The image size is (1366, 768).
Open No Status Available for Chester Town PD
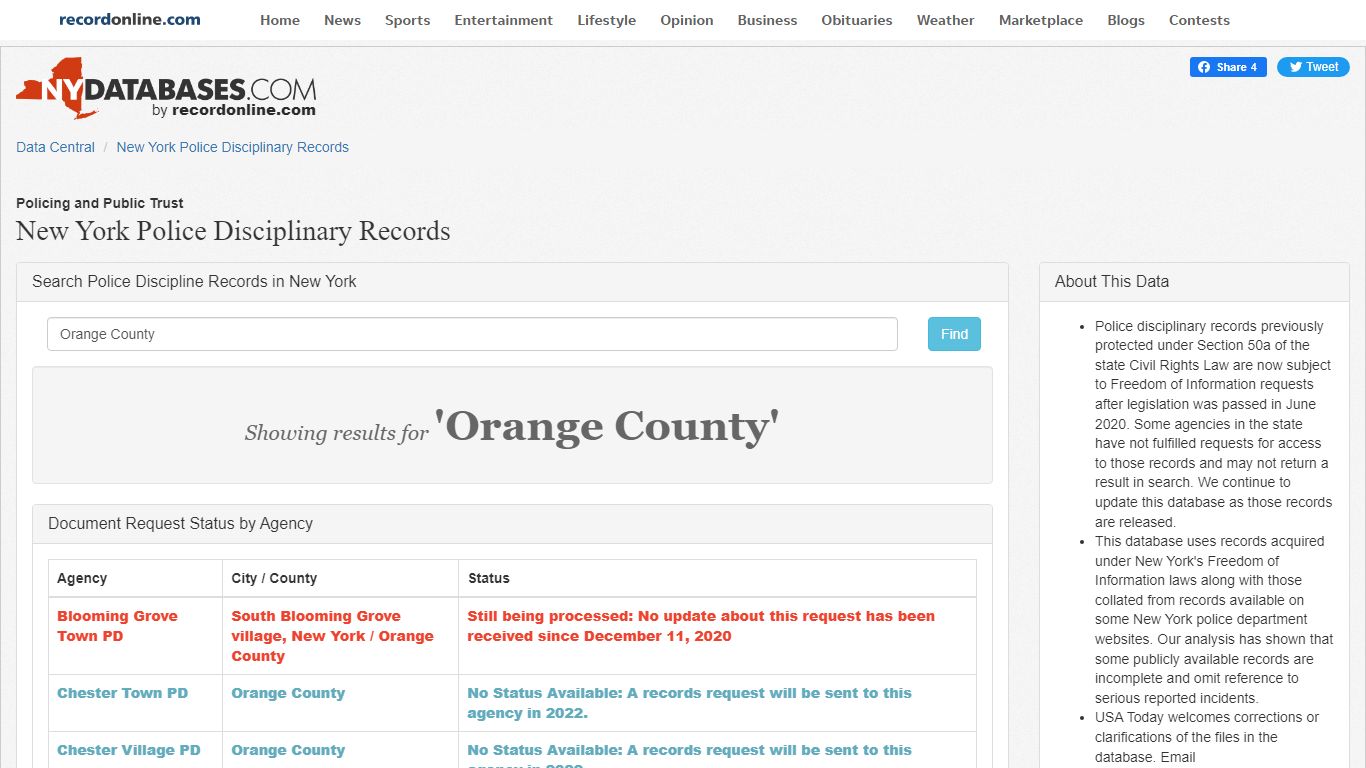pyautogui.click(x=690, y=703)
